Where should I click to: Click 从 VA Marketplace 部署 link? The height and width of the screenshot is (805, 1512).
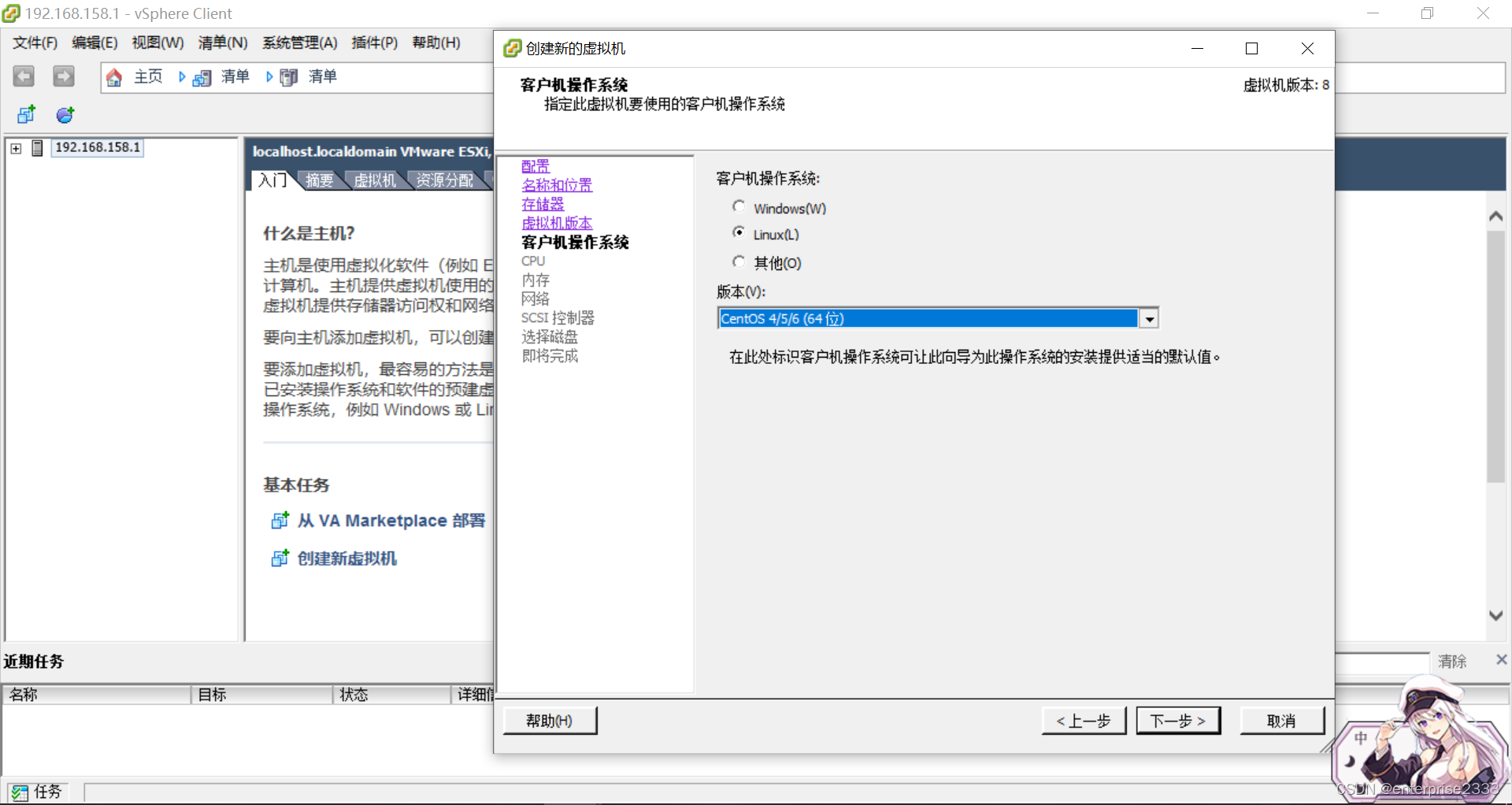click(391, 521)
